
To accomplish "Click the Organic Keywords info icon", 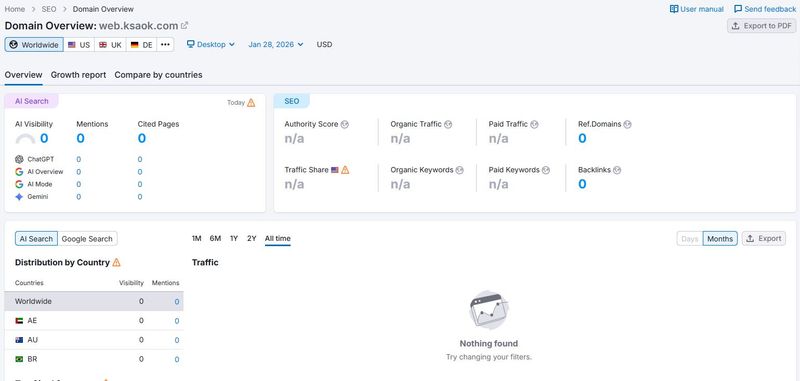I will pyautogui.click(x=460, y=170).
